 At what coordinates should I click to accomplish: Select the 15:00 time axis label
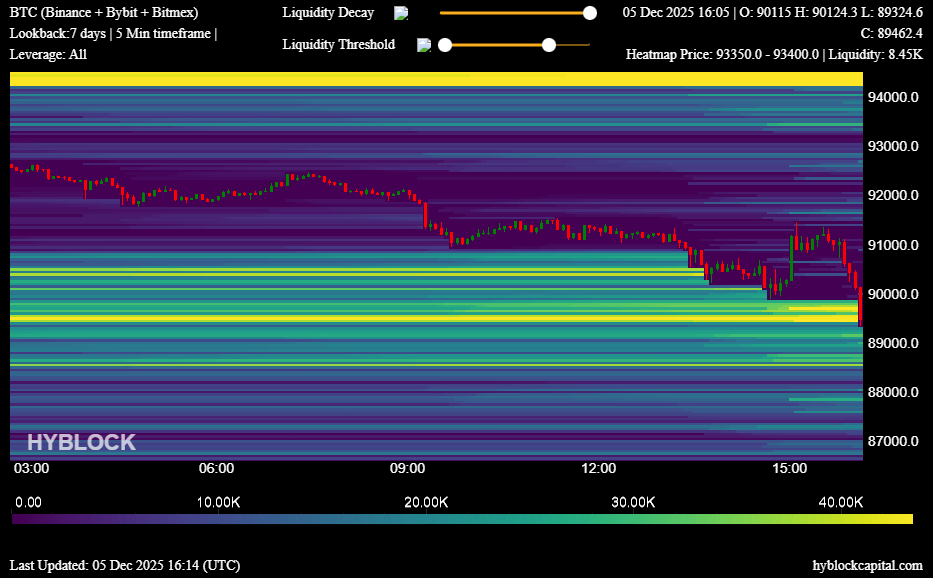(789, 468)
